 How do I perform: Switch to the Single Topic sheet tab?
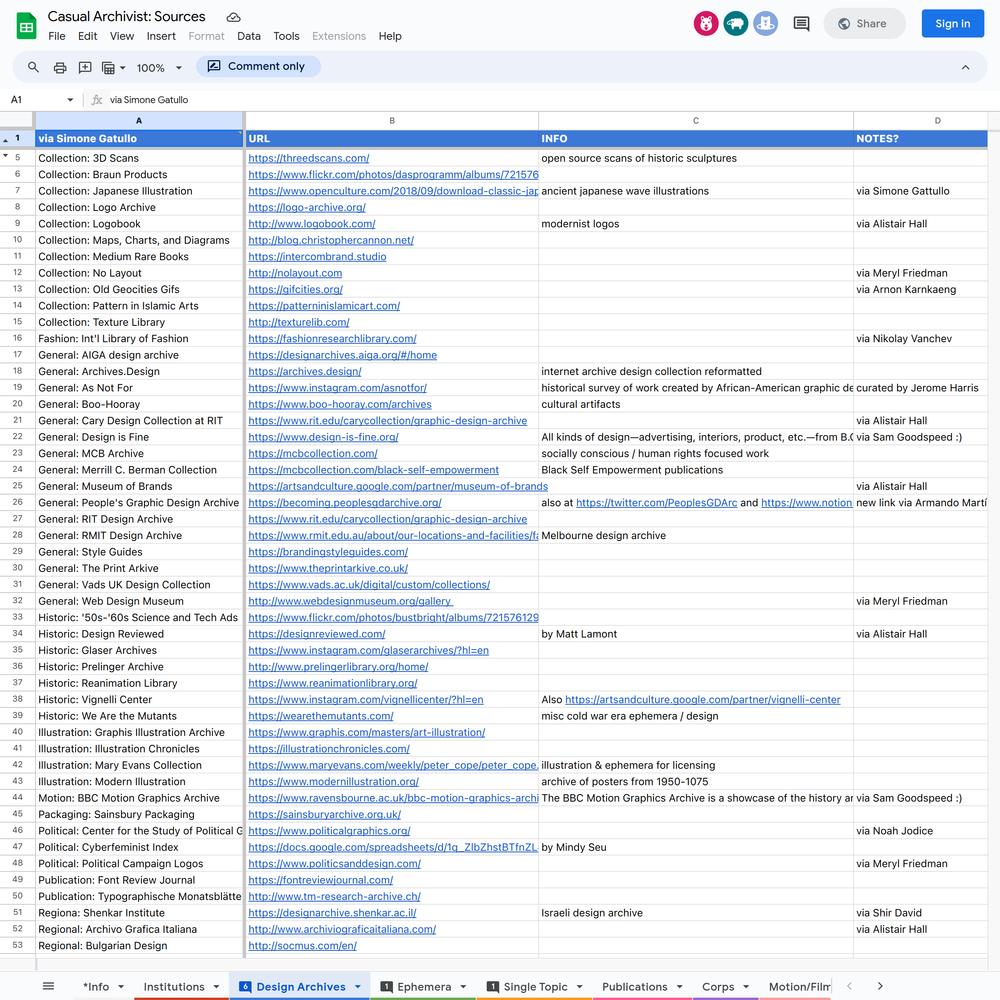click(535, 987)
